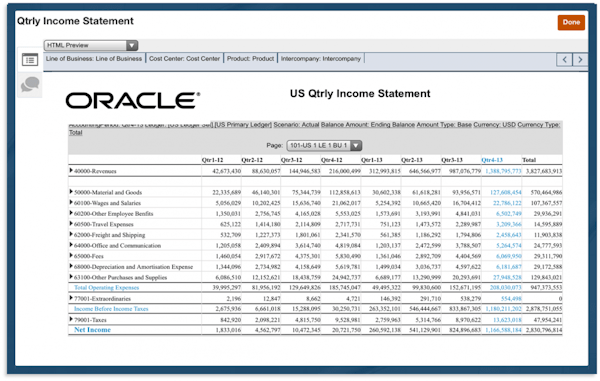Open the Net Income row link

(x=92, y=330)
